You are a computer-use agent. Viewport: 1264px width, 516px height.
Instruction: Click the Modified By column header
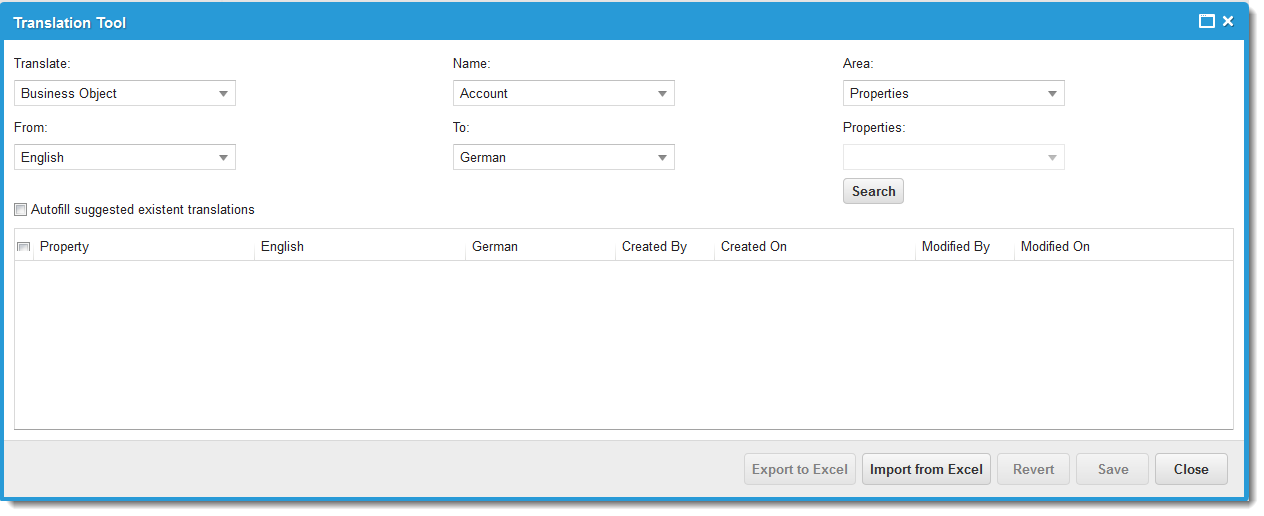tap(964, 247)
